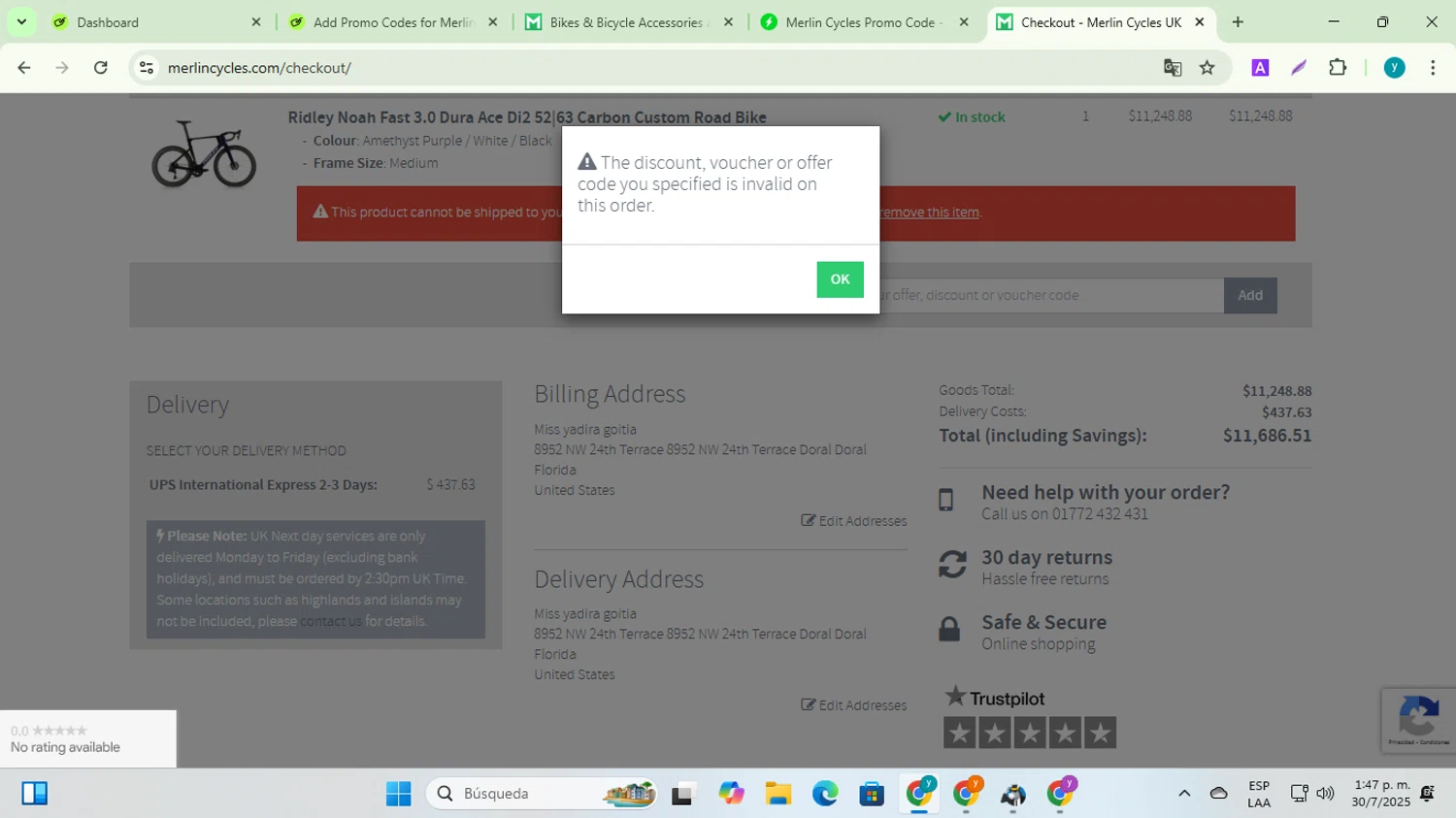
Task: Click Edit Addresses under Billing Address
Action: [854, 521]
